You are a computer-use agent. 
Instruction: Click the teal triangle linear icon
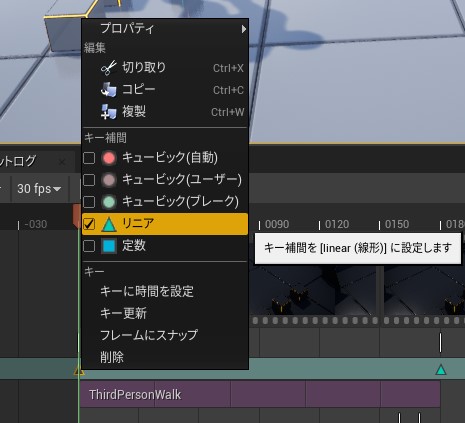[109, 224]
